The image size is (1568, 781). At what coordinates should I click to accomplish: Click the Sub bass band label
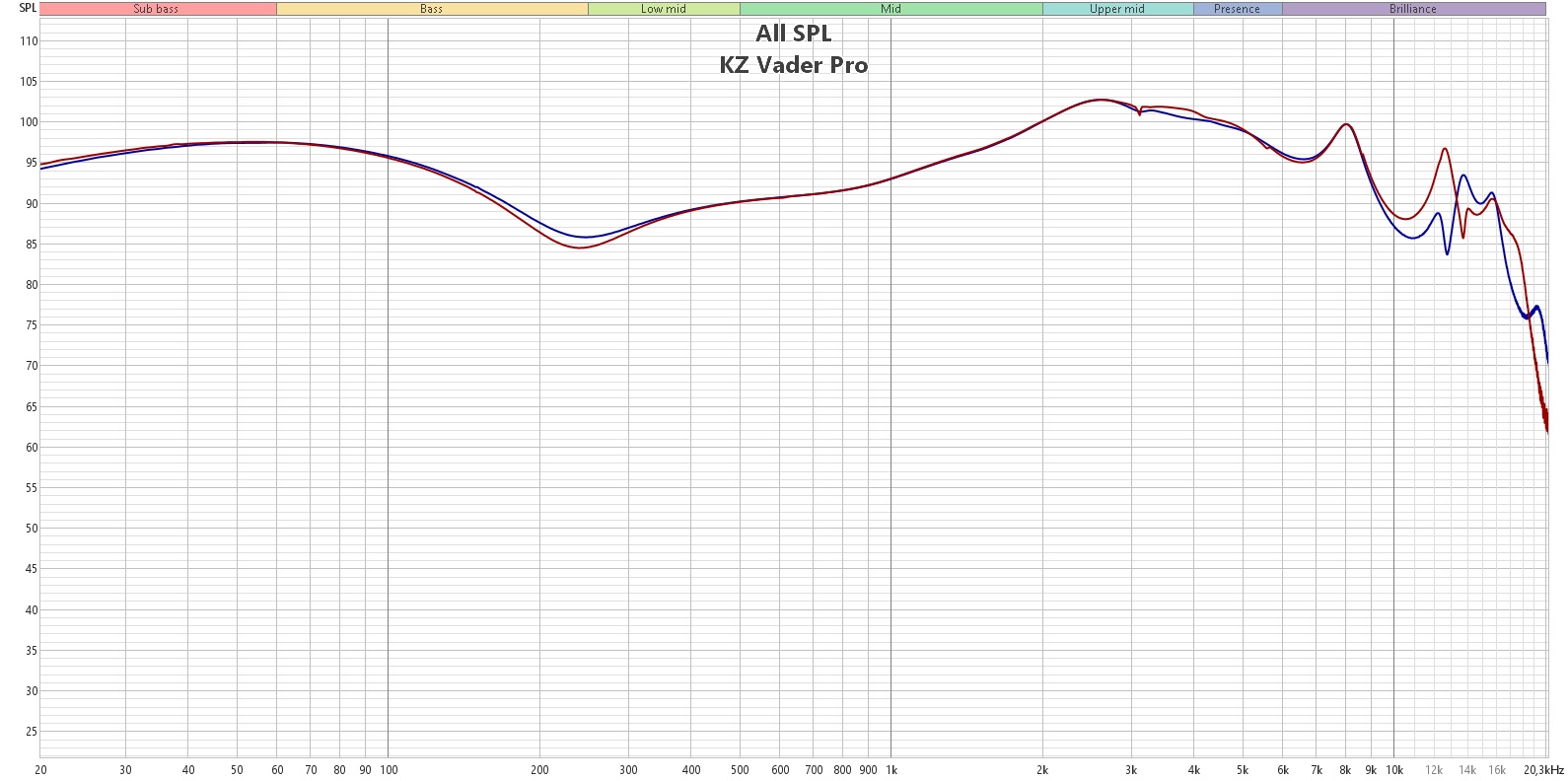(157, 9)
